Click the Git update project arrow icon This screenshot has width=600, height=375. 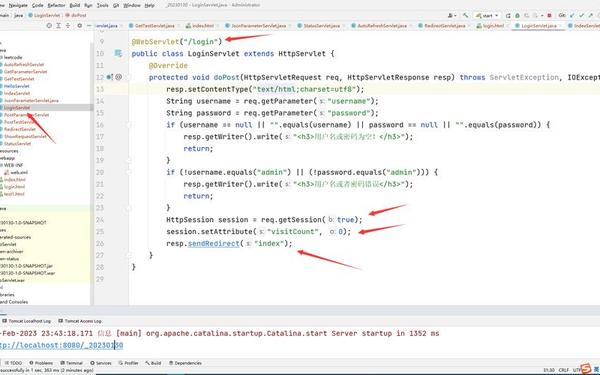572,16
